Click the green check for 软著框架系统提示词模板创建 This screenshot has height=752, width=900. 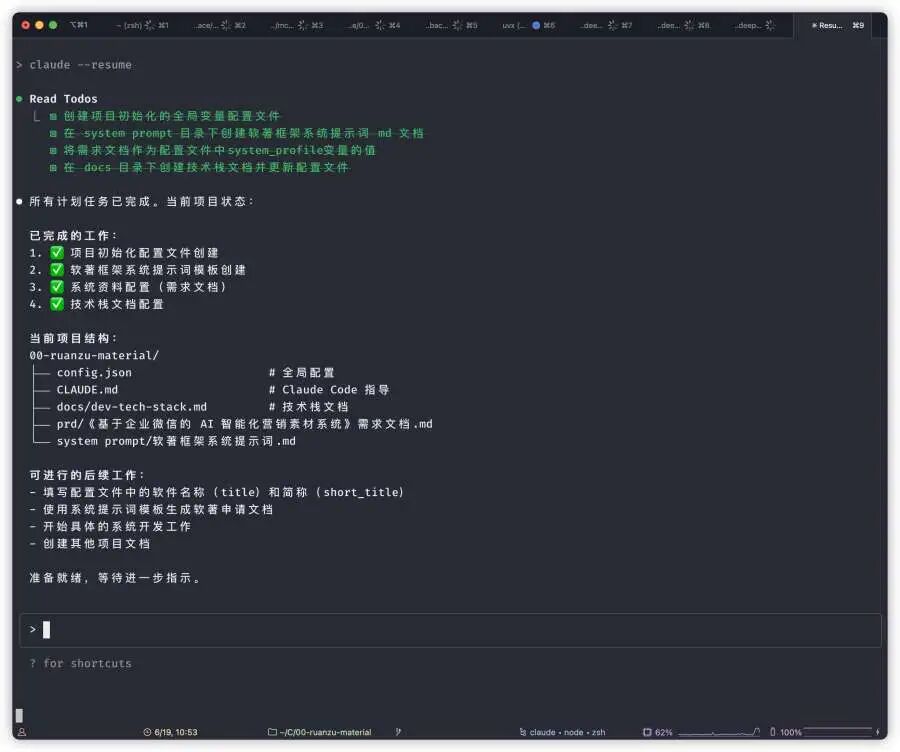click(57, 270)
